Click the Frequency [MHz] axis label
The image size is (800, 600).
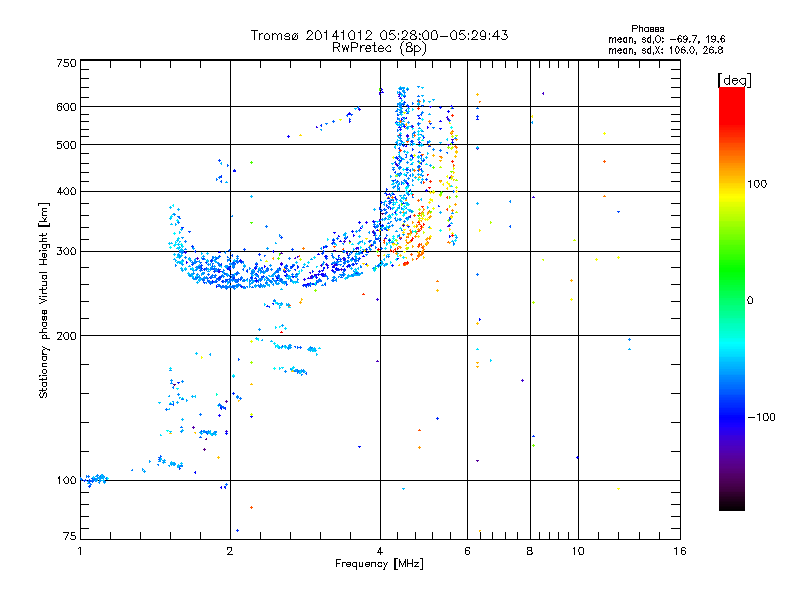coord(379,564)
